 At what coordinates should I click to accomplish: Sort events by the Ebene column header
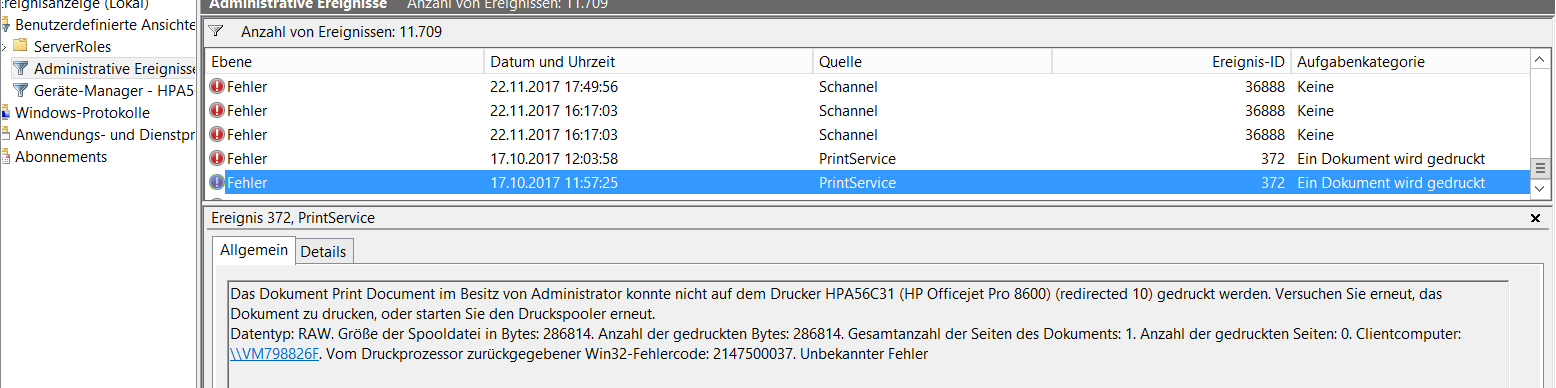(x=344, y=62)
